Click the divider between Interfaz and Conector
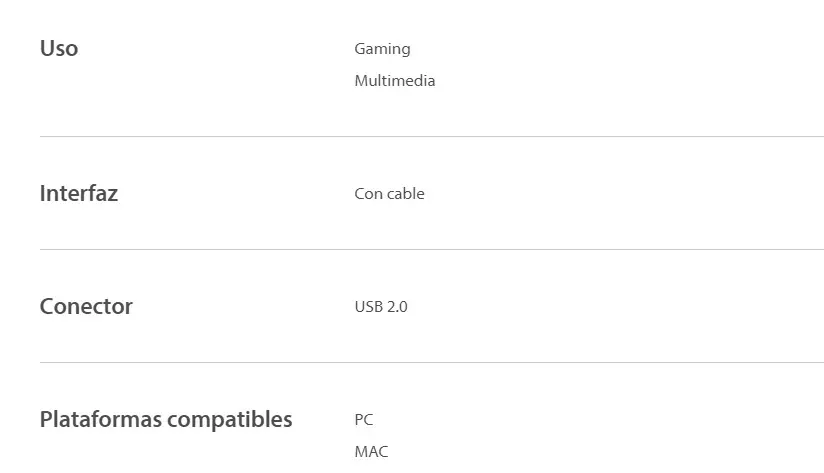Image resolution: width=824 pixels, height=473 pixels. [430, 249]
